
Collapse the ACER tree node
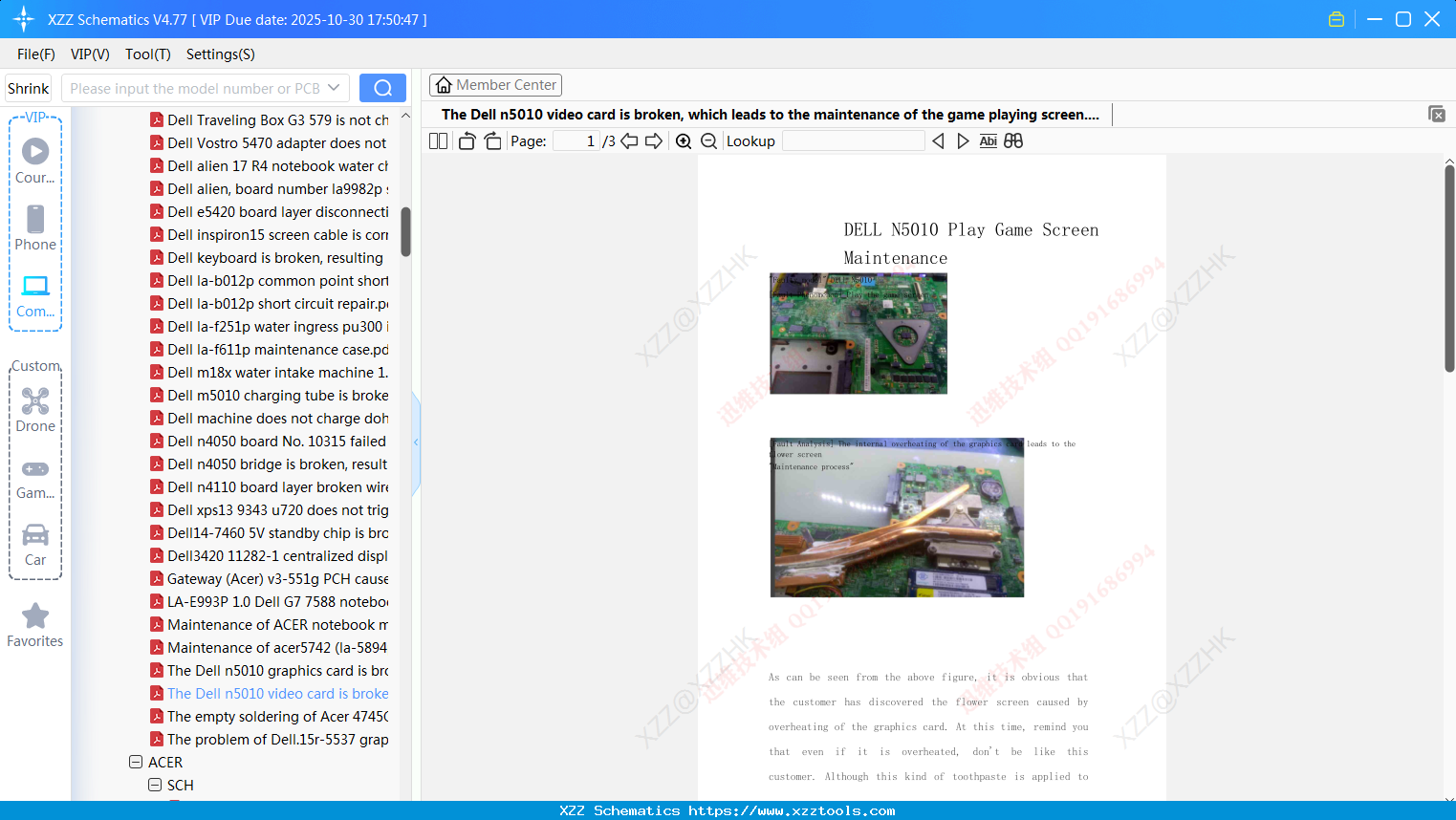coord(136,762)
